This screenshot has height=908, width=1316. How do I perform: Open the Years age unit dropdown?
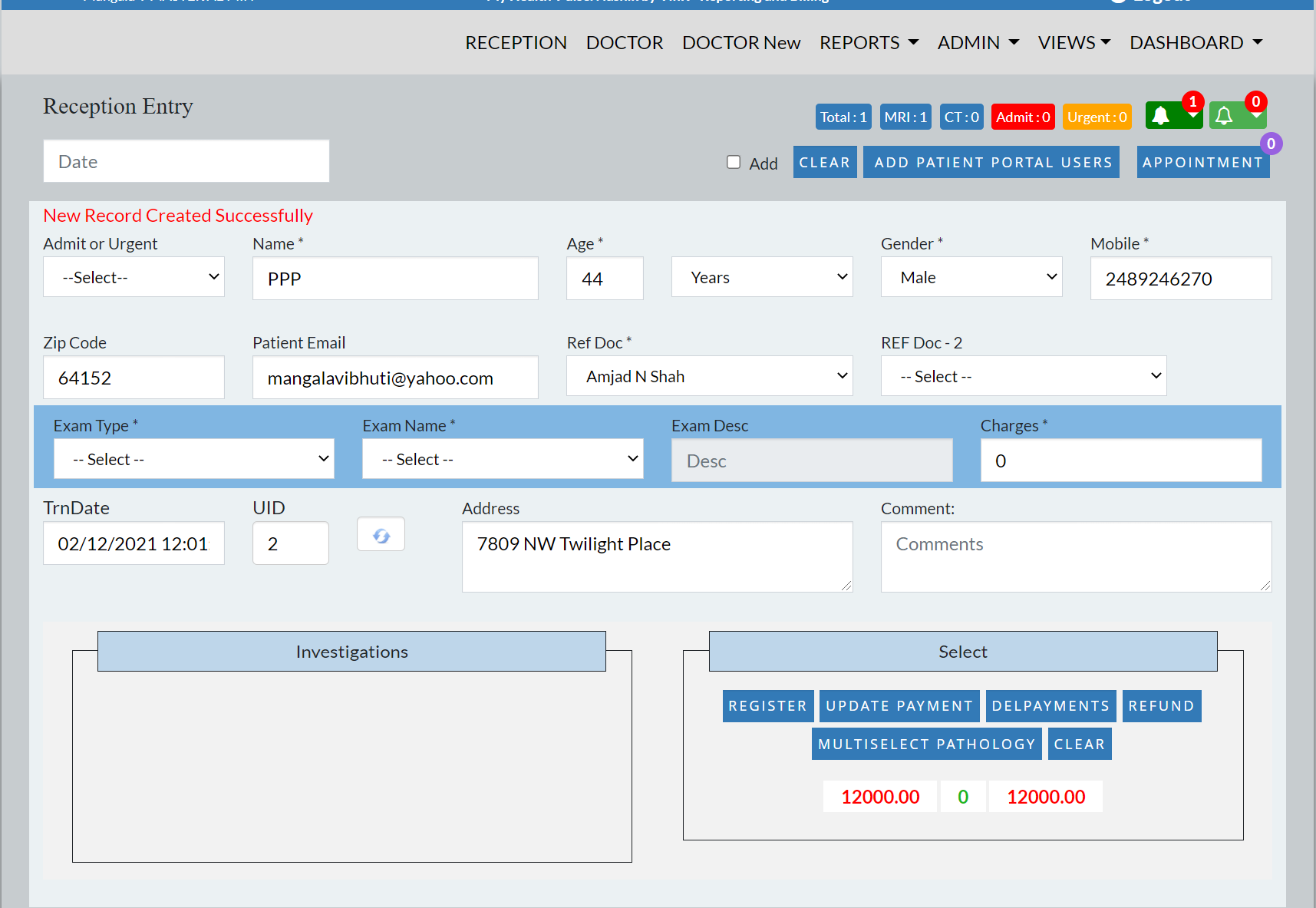(x=762, y=277)
